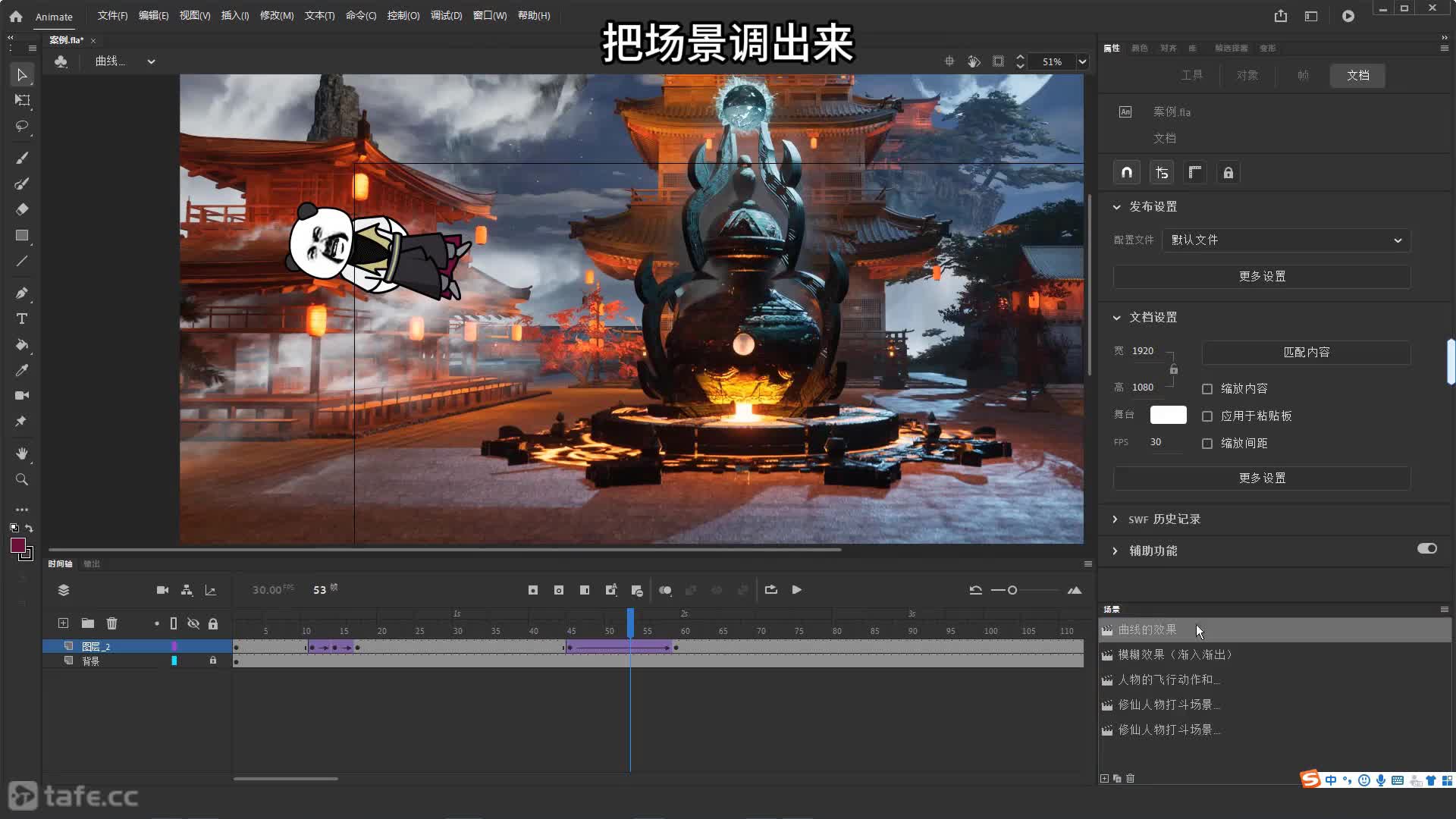
Task: Enable the 应用于粘贴板 checkbox
Action: [x=1207, y=416]
